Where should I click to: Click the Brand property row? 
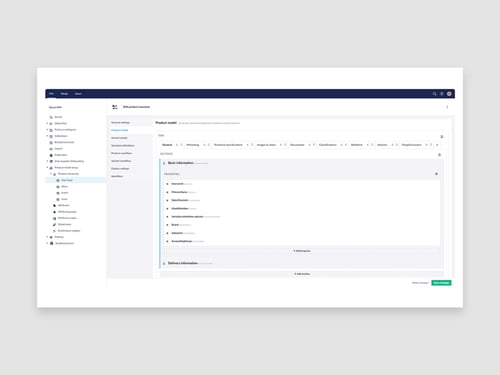tap(302, 225)
